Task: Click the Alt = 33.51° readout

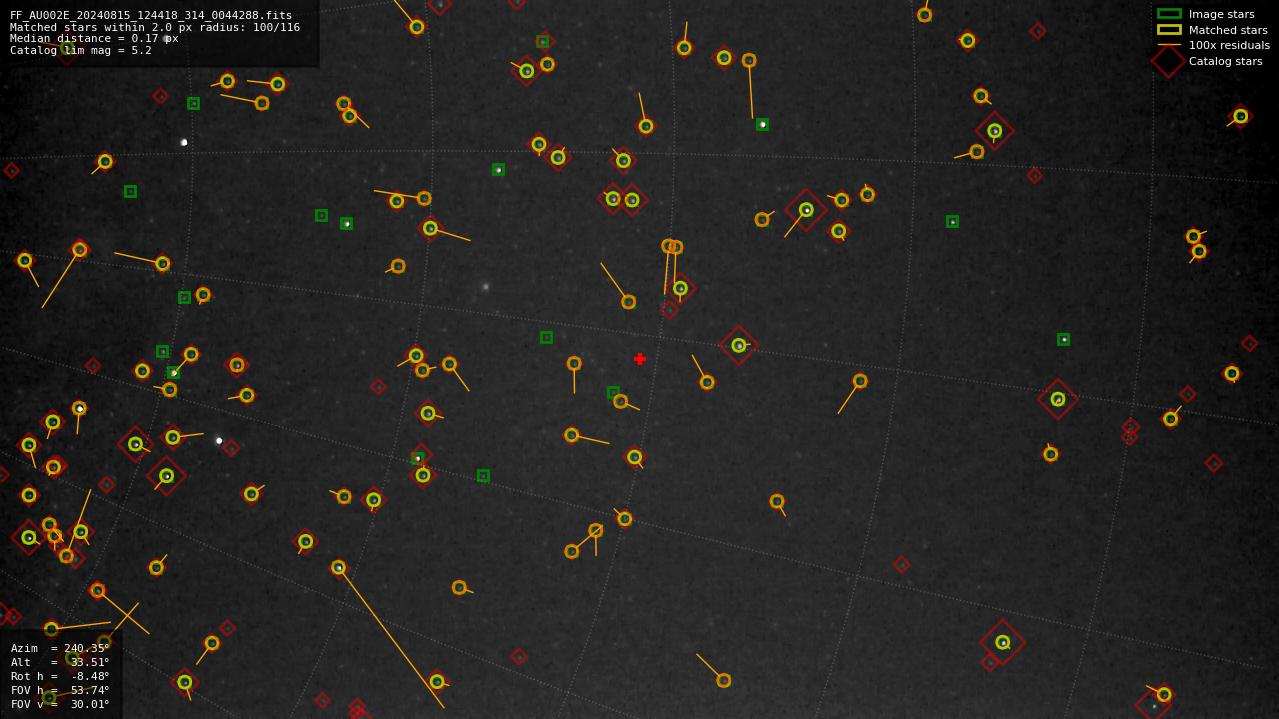Action: point(60,662)
